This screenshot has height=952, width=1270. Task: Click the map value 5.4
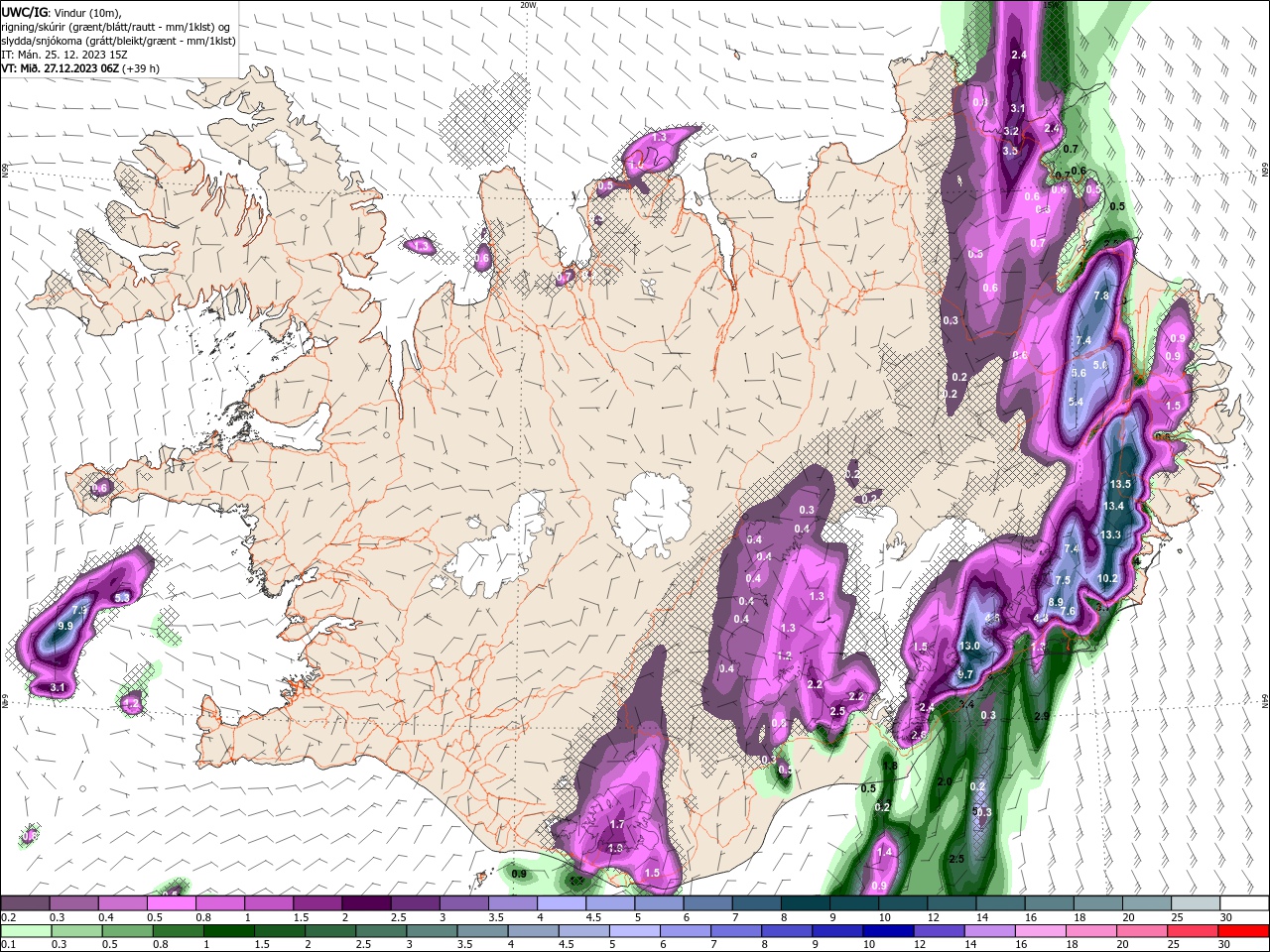[1077, 402]
